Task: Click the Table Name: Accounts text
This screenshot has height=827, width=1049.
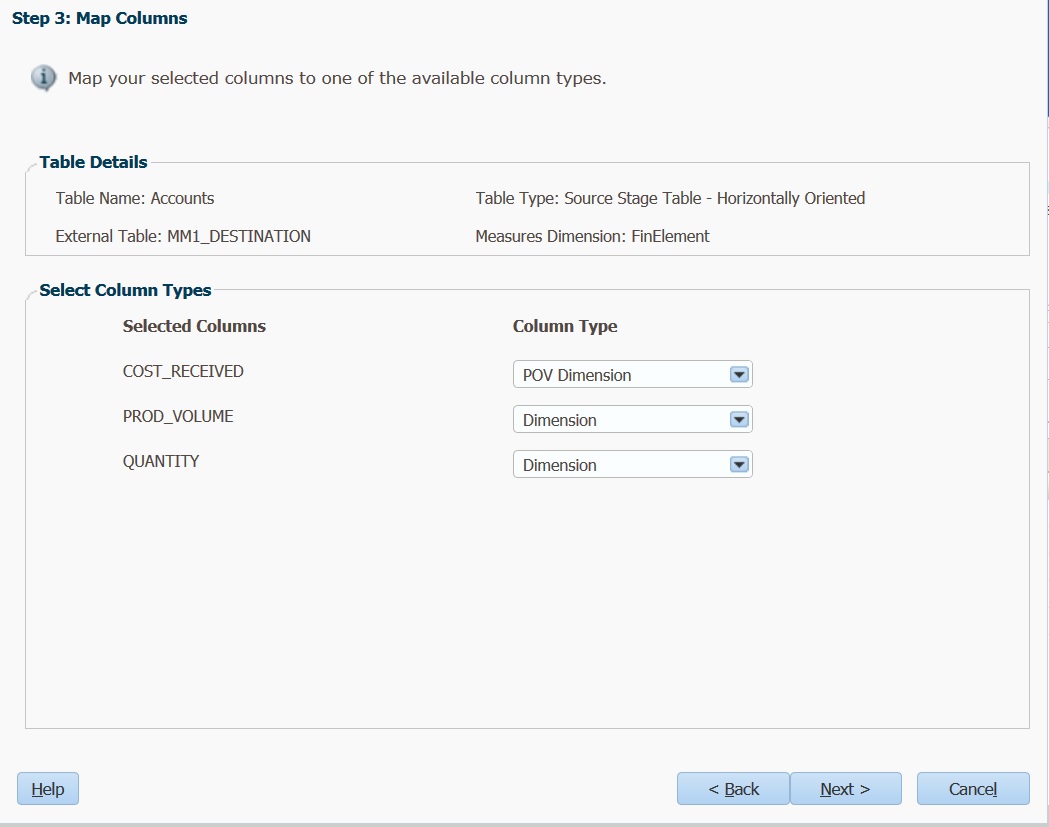Action: pos(135,198)
